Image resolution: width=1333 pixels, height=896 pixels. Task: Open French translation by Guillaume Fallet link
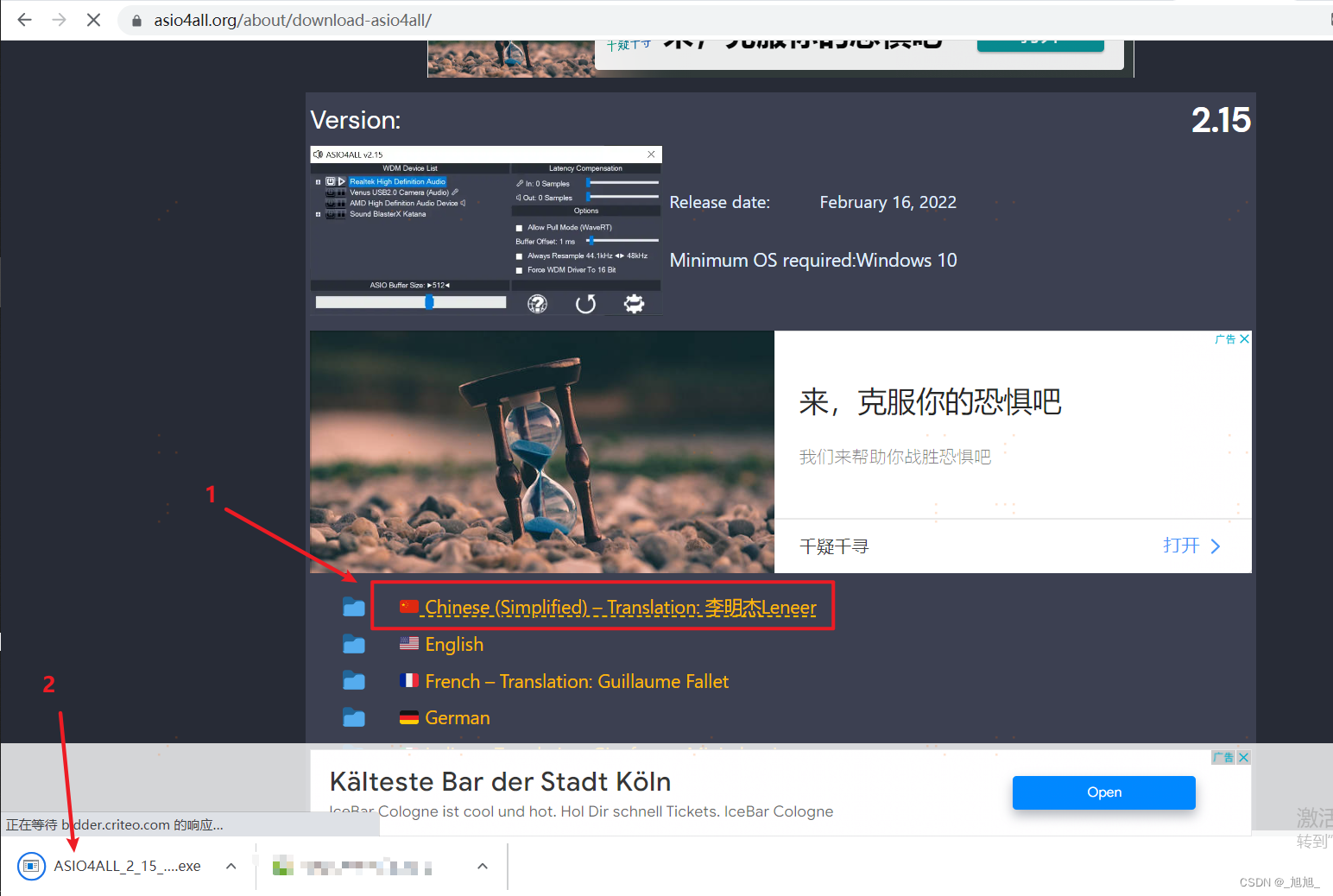tap(577, 681)
